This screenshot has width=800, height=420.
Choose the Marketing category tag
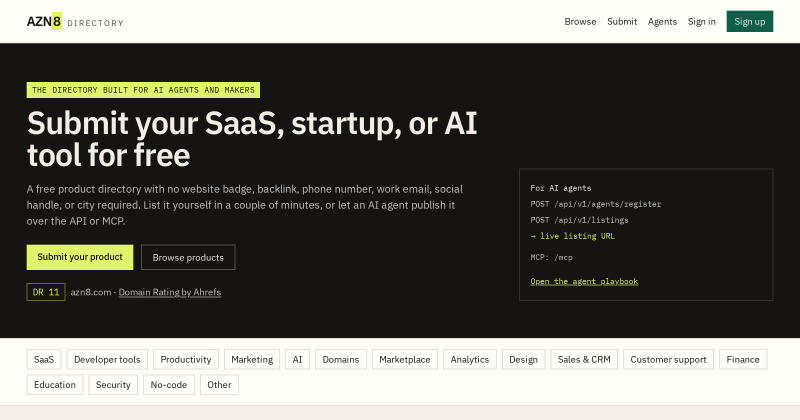point(252,359)
